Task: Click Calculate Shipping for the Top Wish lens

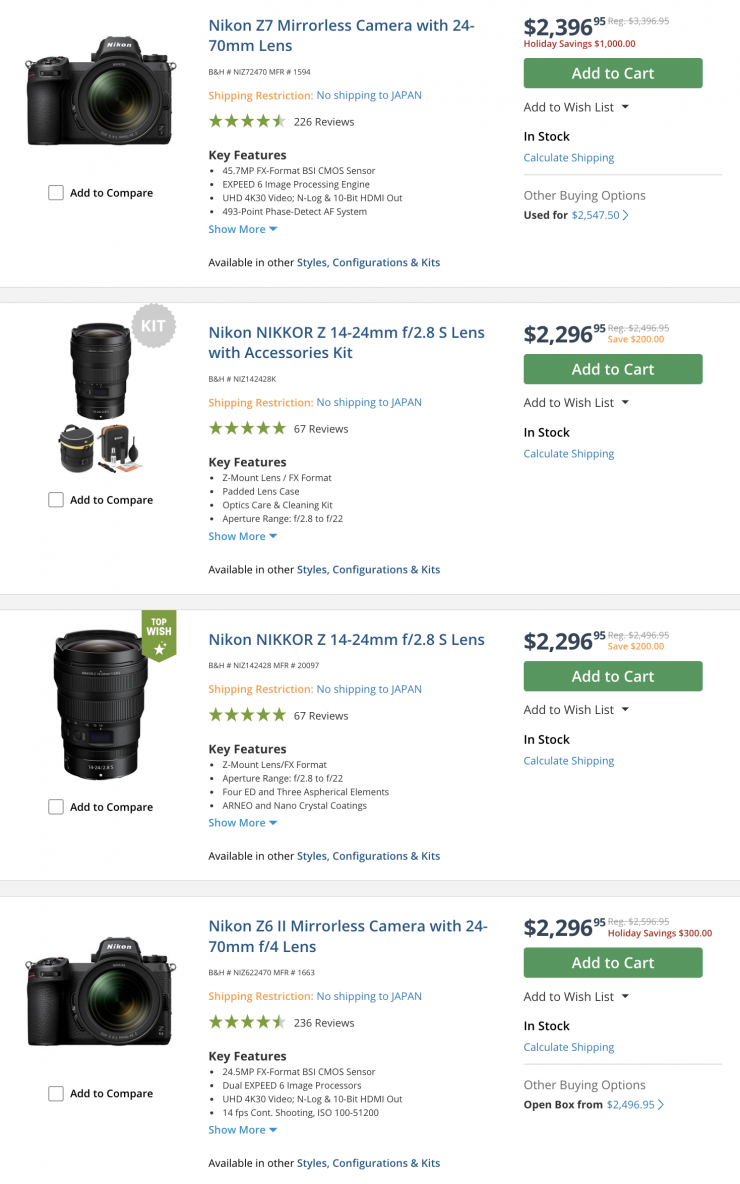Action: [568, 761]
